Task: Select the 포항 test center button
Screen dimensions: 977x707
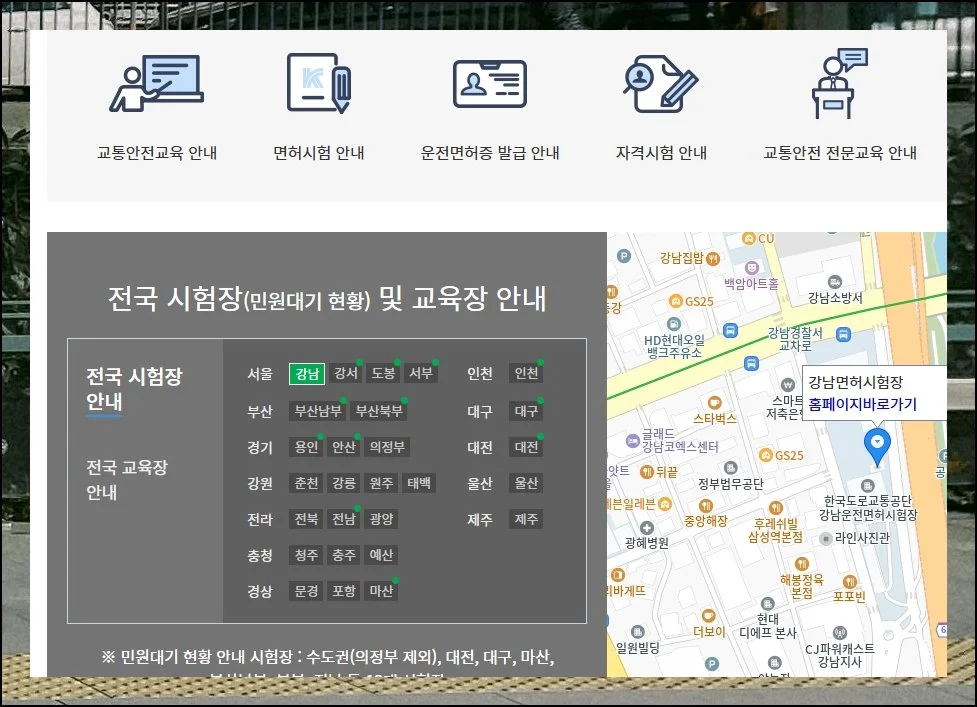Action: click(x=343, y=591)
